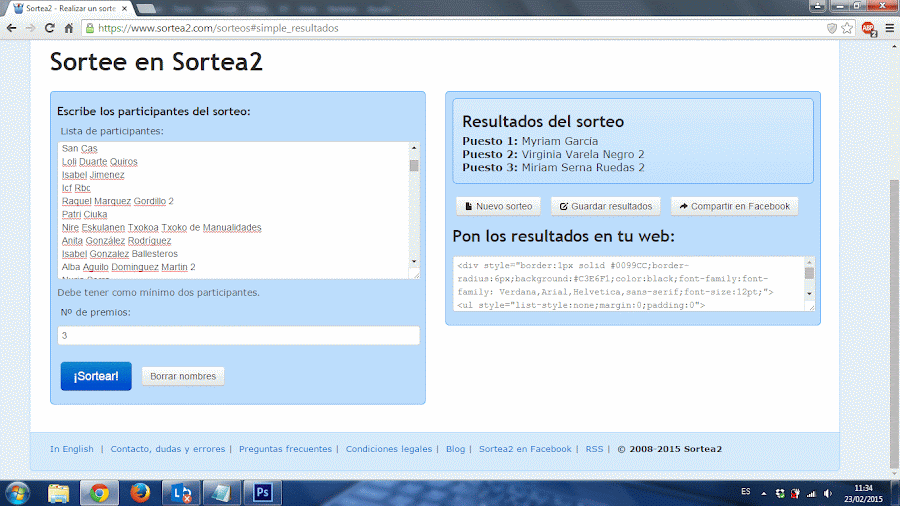This screenshot has height=506, width=900.
Task: Click the green padlock security icon
Action: click(x=90, y=28)
